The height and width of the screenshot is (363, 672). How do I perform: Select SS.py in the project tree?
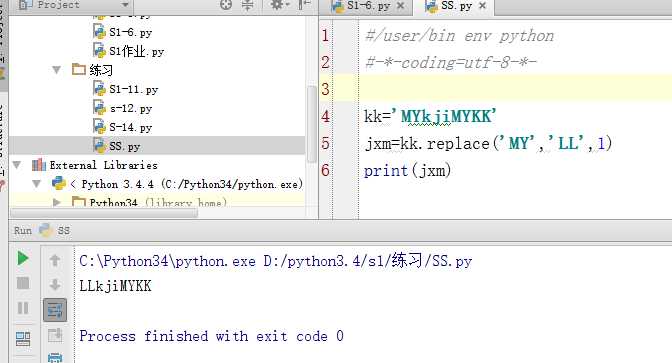[x=117, y=146]
